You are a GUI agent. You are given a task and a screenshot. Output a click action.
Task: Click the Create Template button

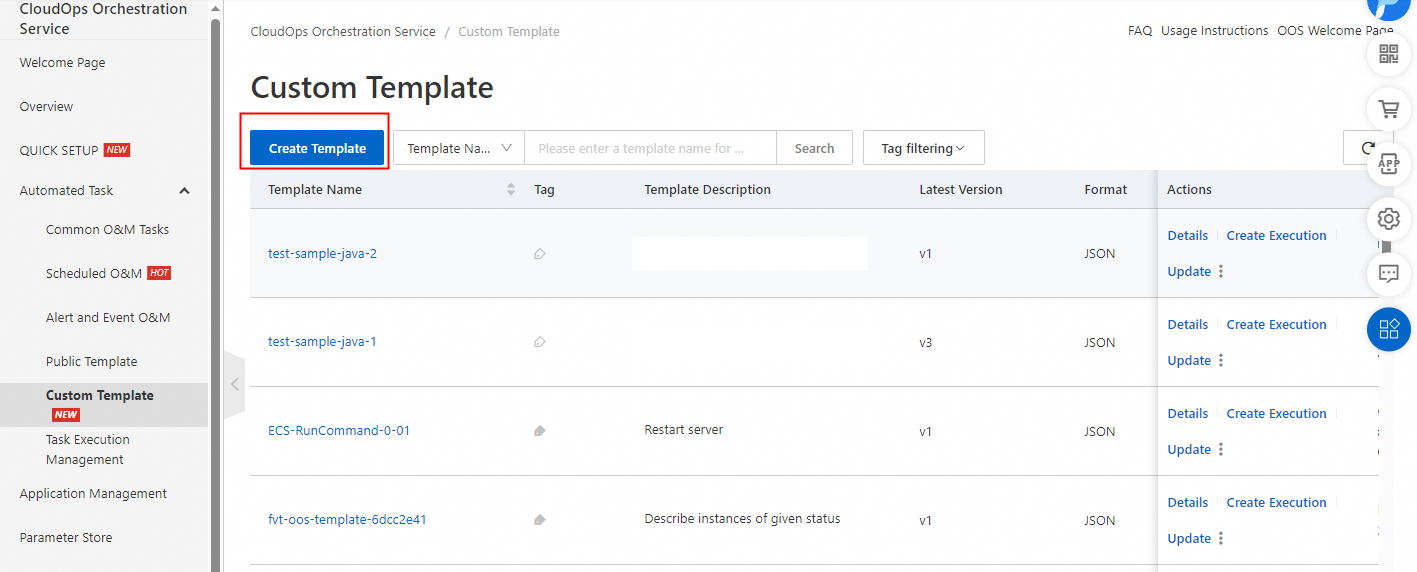317,148
